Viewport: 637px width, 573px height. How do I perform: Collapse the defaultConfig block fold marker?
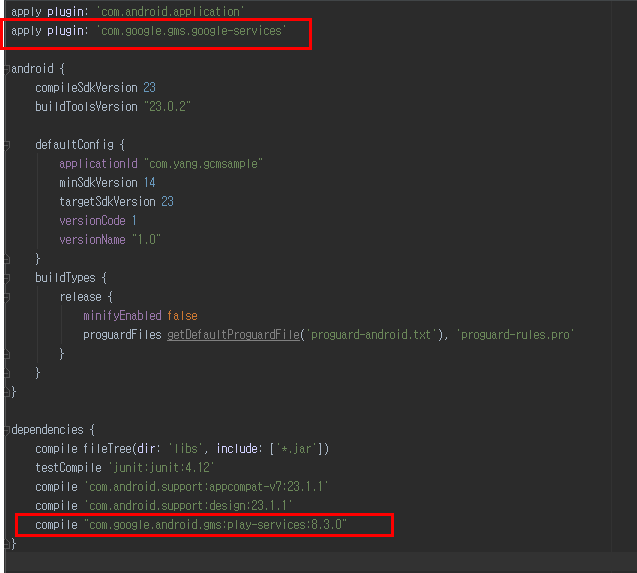coord(6,145)
